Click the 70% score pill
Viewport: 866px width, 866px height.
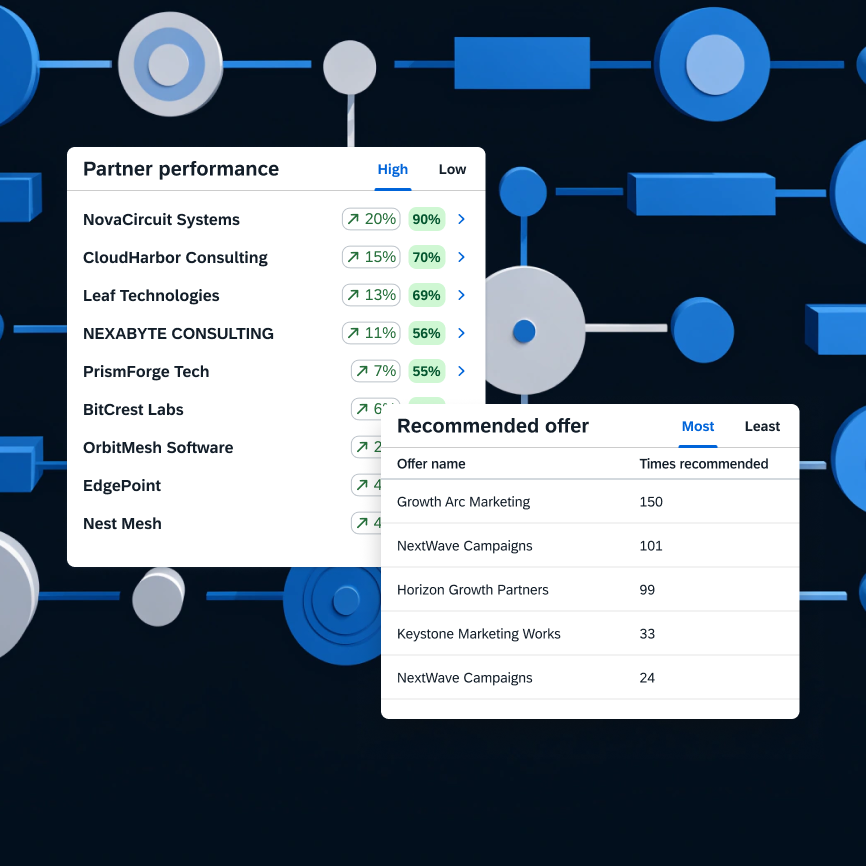[x=426, y=257]
